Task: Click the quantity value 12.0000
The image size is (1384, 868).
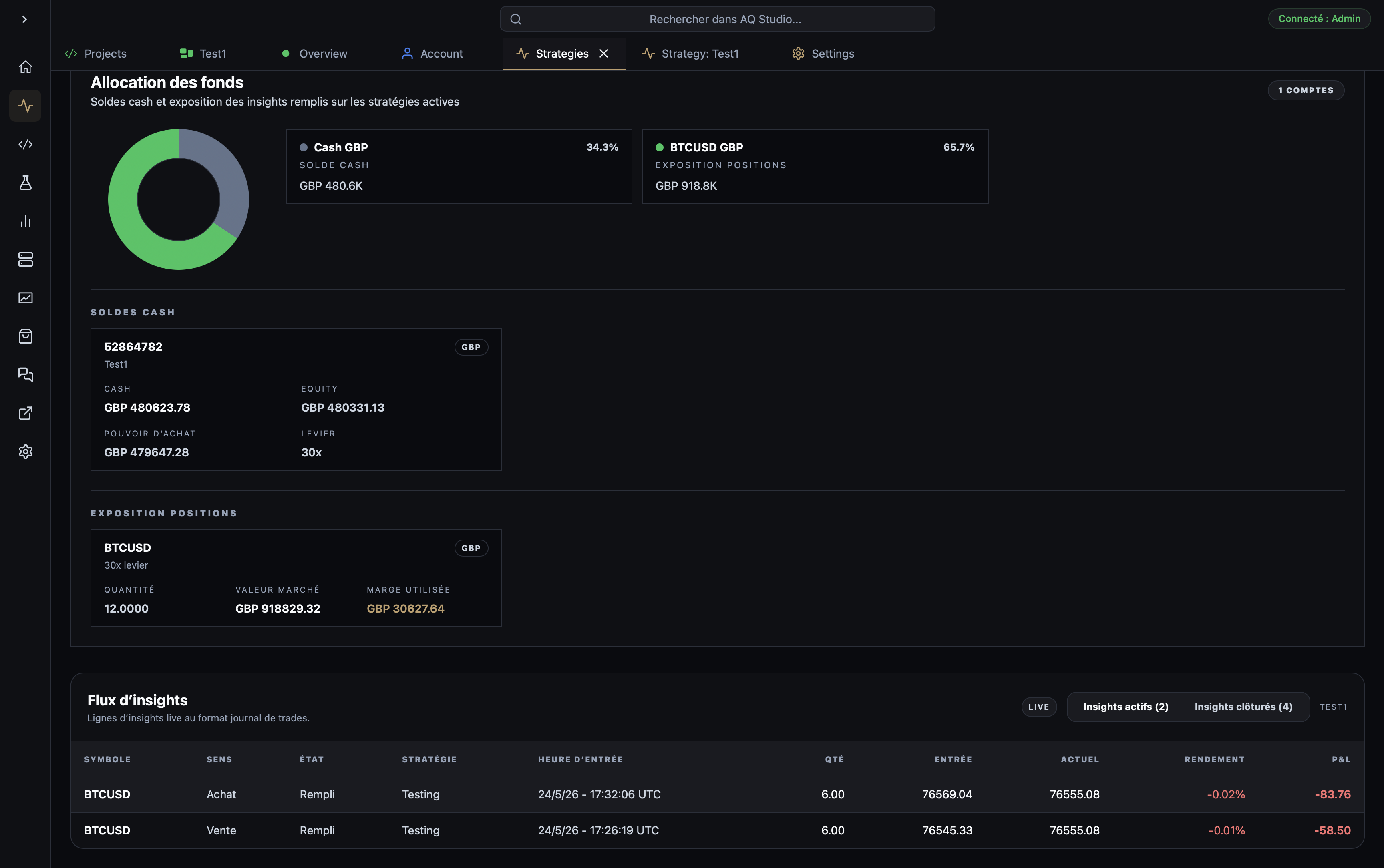Action: pos(126,609)
